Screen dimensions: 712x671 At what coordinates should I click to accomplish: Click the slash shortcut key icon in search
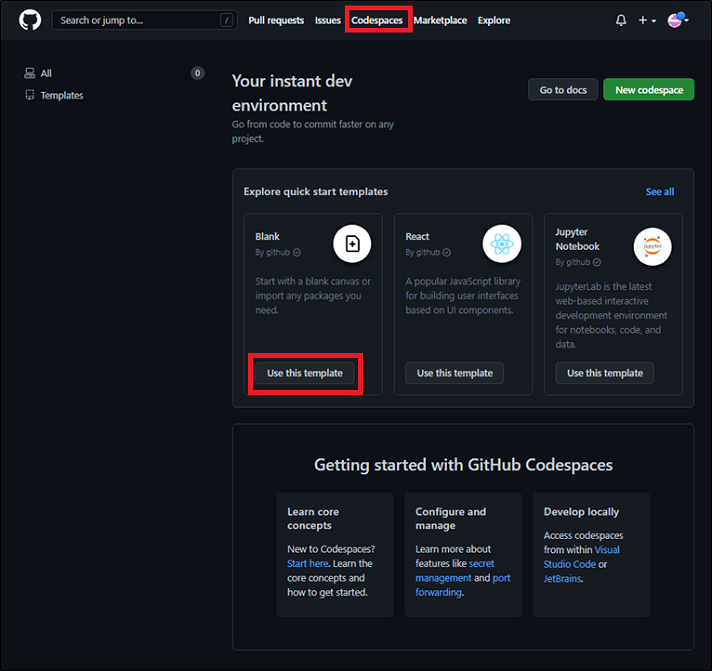tap(226, 20)
